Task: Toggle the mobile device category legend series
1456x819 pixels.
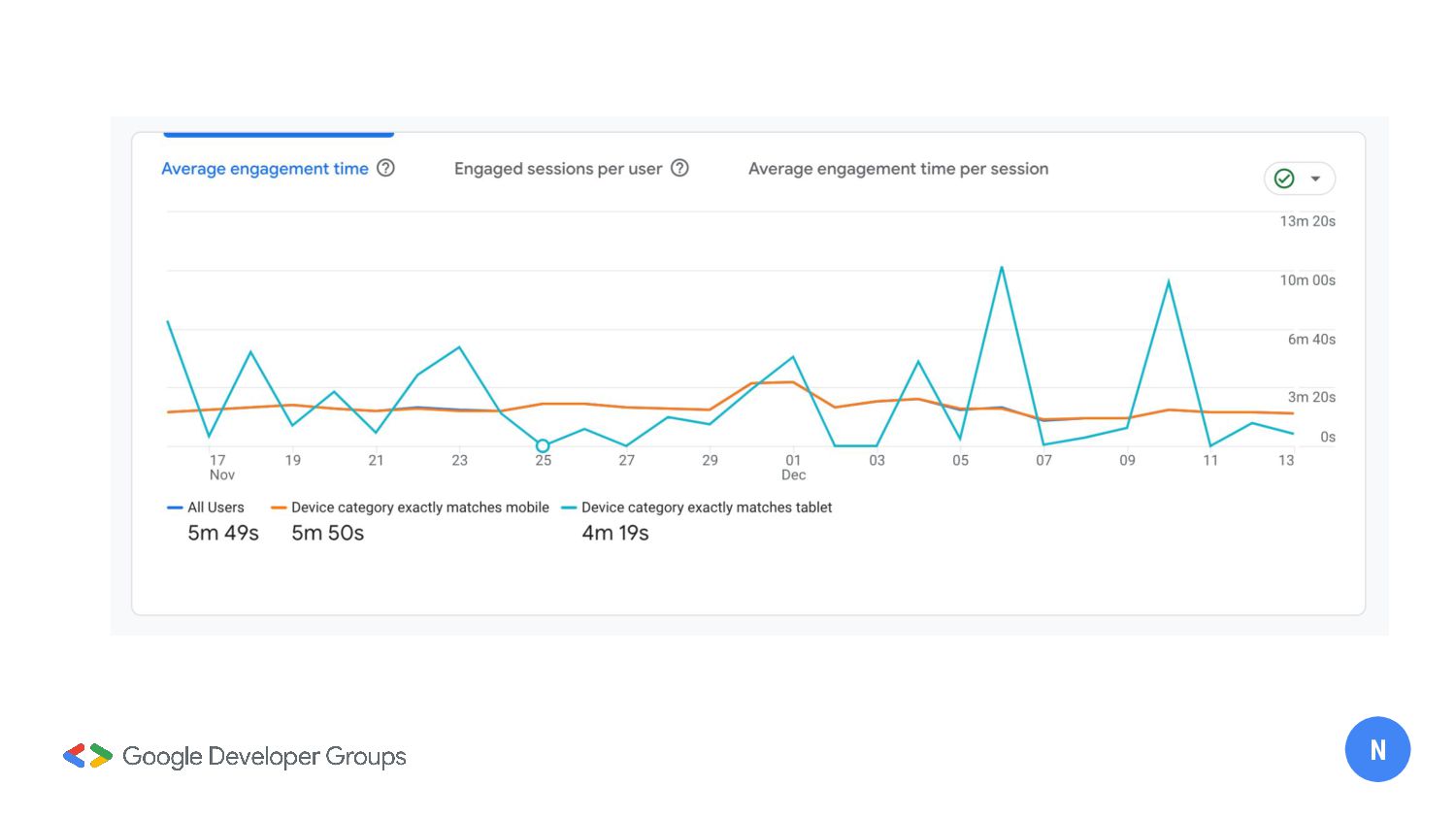Action: (x=419, y=508)
